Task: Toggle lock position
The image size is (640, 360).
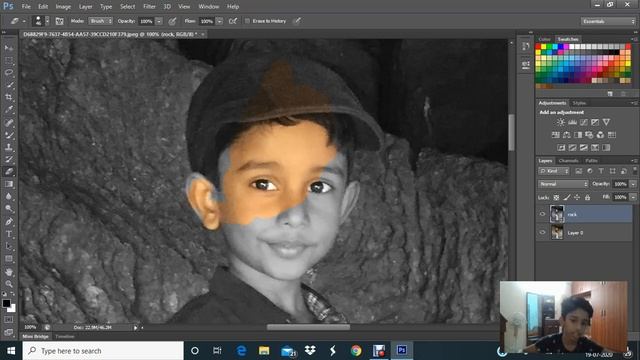Action: [577, 198]
